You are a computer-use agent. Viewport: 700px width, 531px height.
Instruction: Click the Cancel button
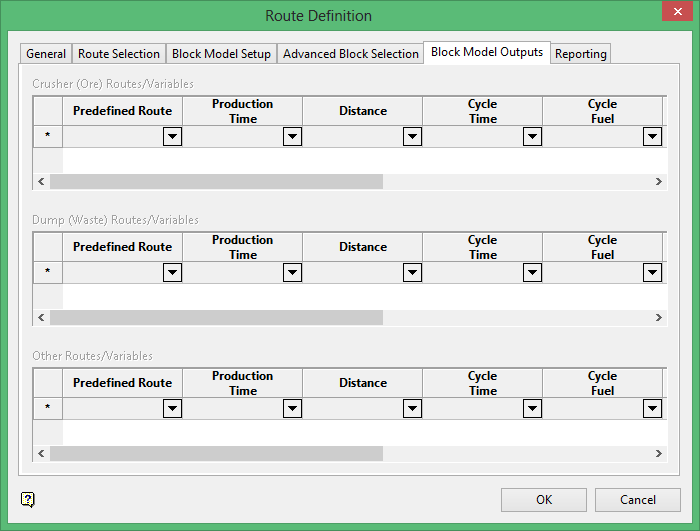(638, 499)
